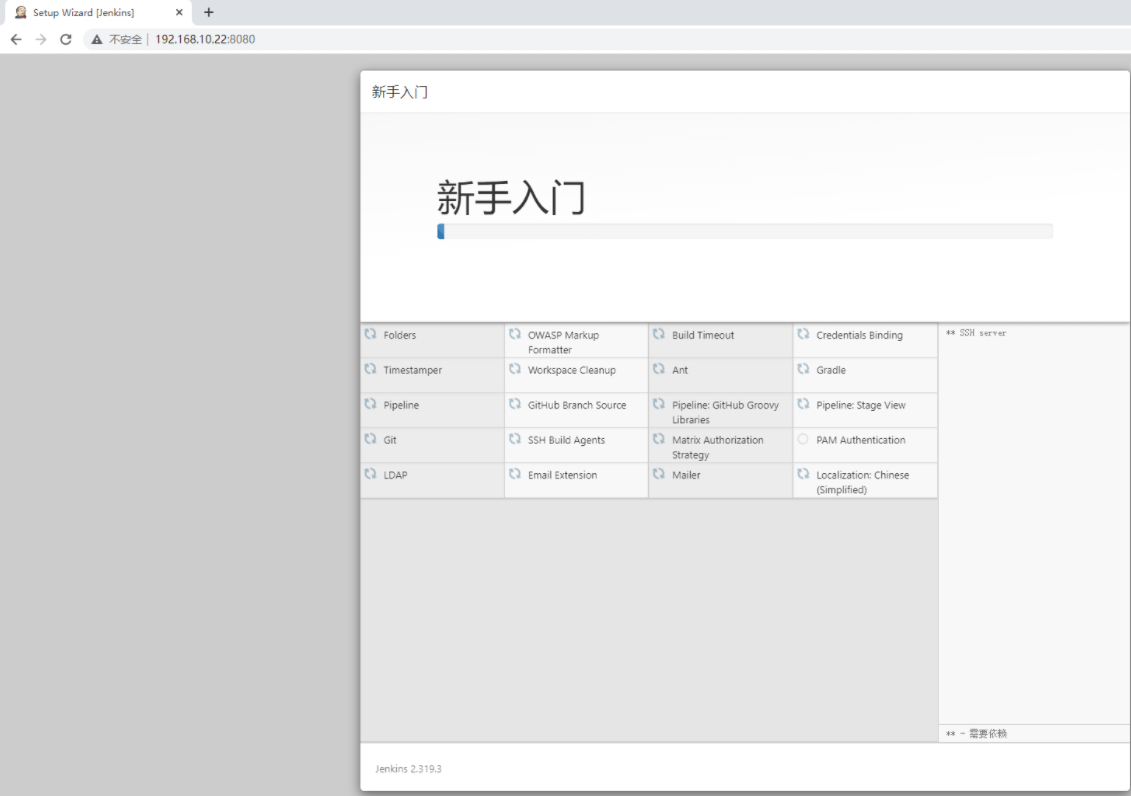This screenshot has width=1131, height=796.
Task: Click the Matrix Authorization Strategy label
Action: (x=718, y=447)
